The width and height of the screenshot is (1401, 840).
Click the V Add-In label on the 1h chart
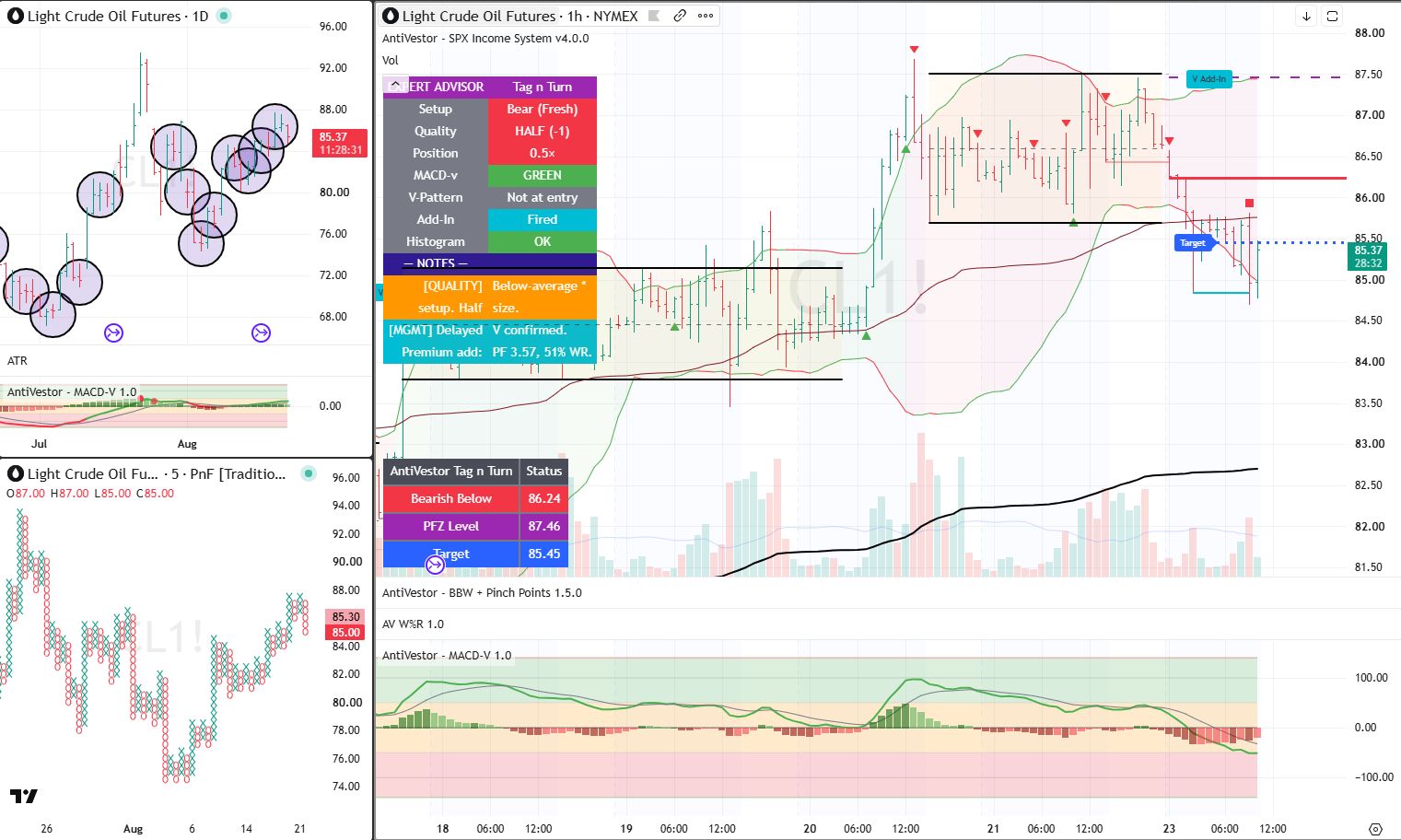[1208, 79]
